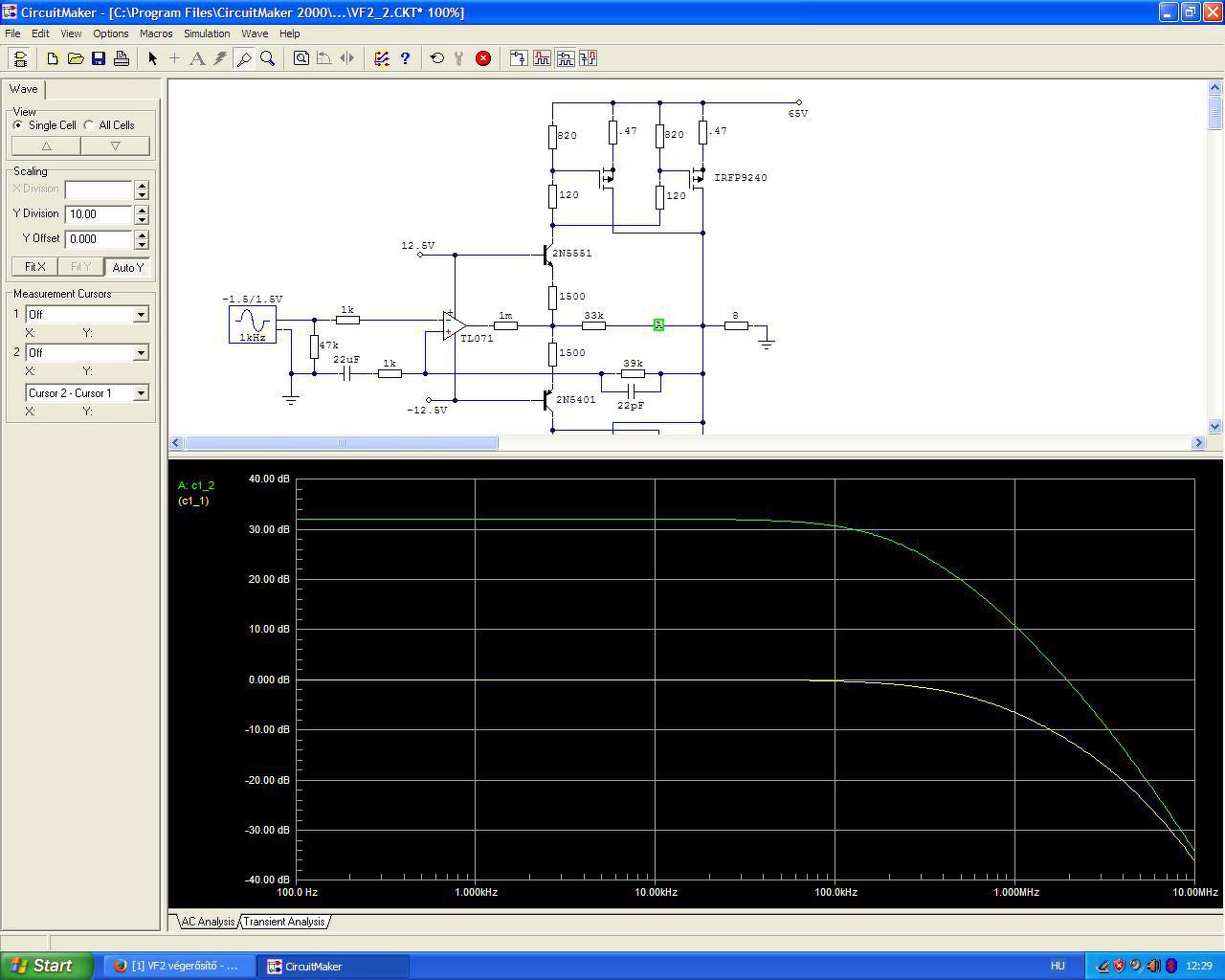
Task: Select the Single Cell radio button
Action: (18, 125)
